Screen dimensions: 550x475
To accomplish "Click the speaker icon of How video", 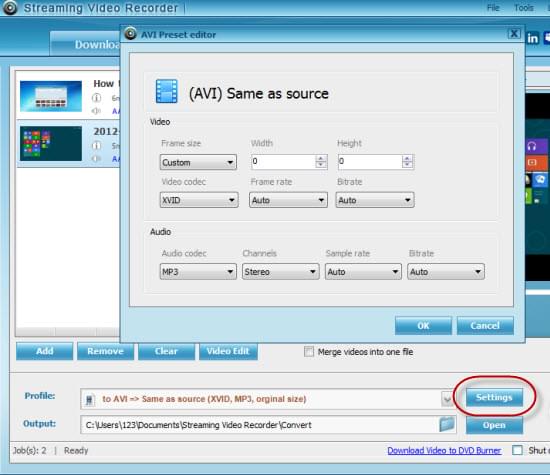I will point(96,111).
